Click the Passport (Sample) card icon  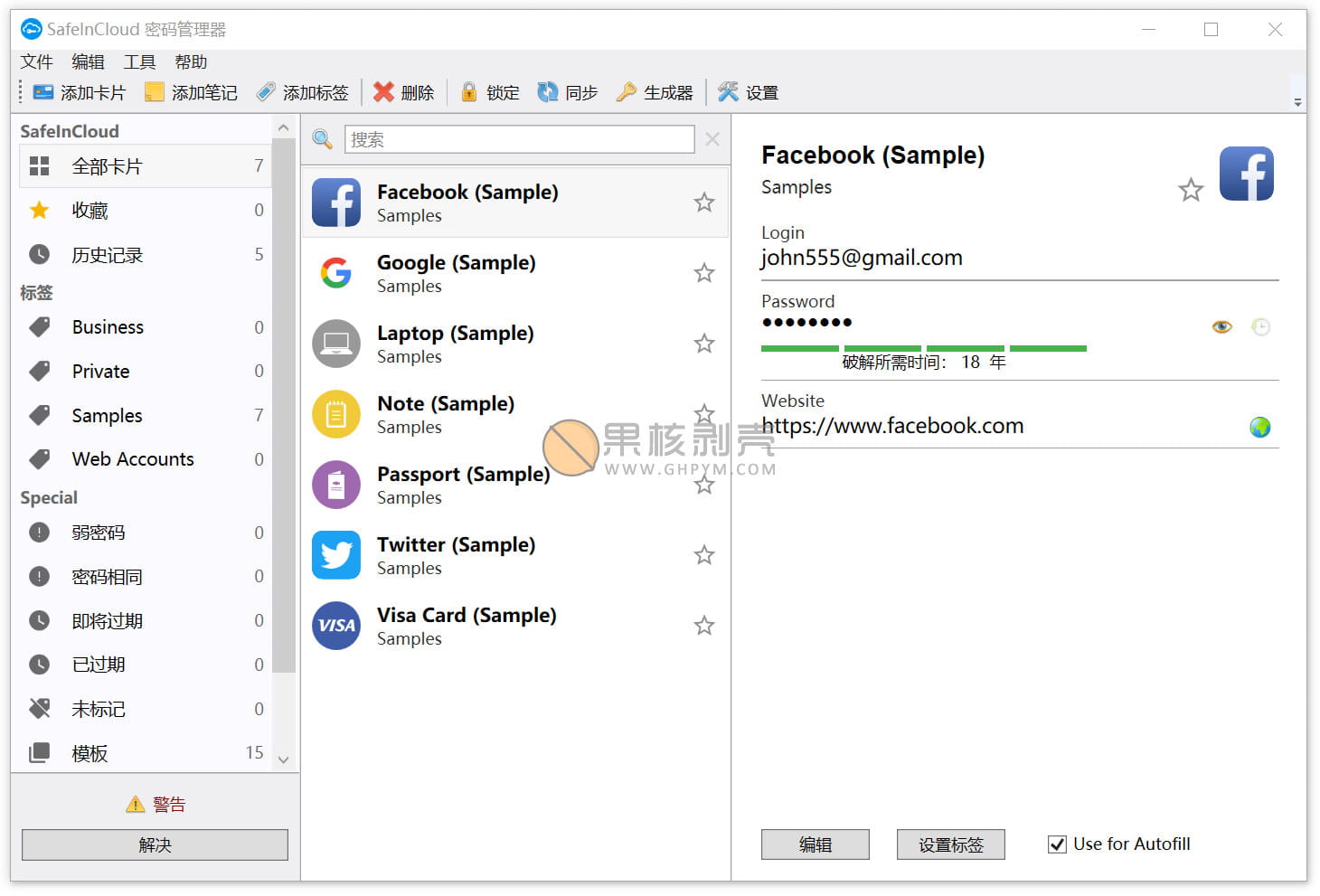coord(336,485)
